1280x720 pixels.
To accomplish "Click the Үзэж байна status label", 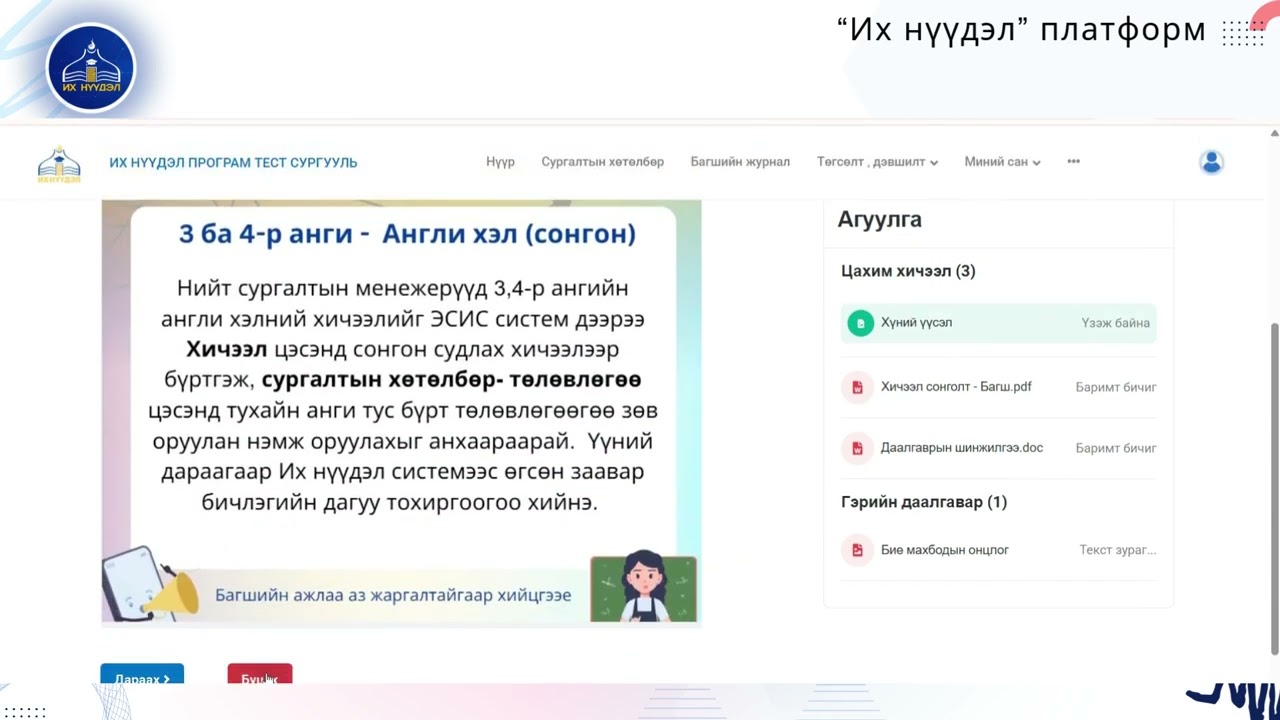I will (x=1115, y=323).
